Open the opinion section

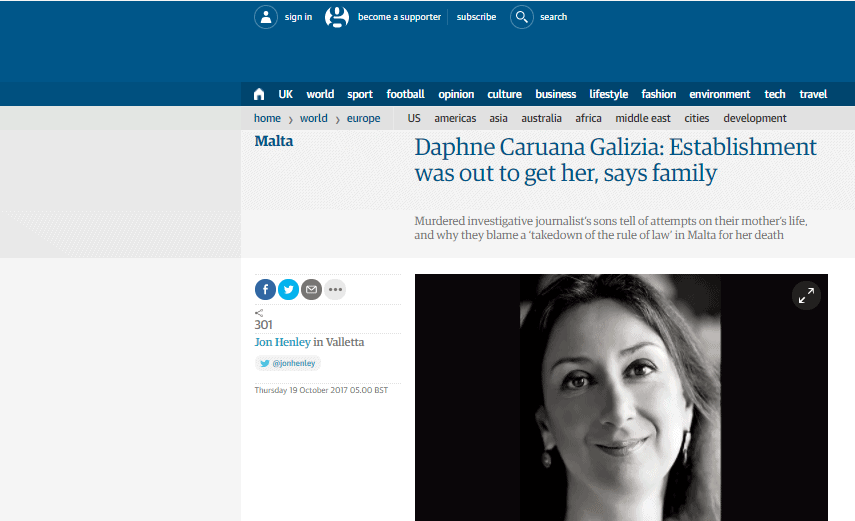click(456, 94)
